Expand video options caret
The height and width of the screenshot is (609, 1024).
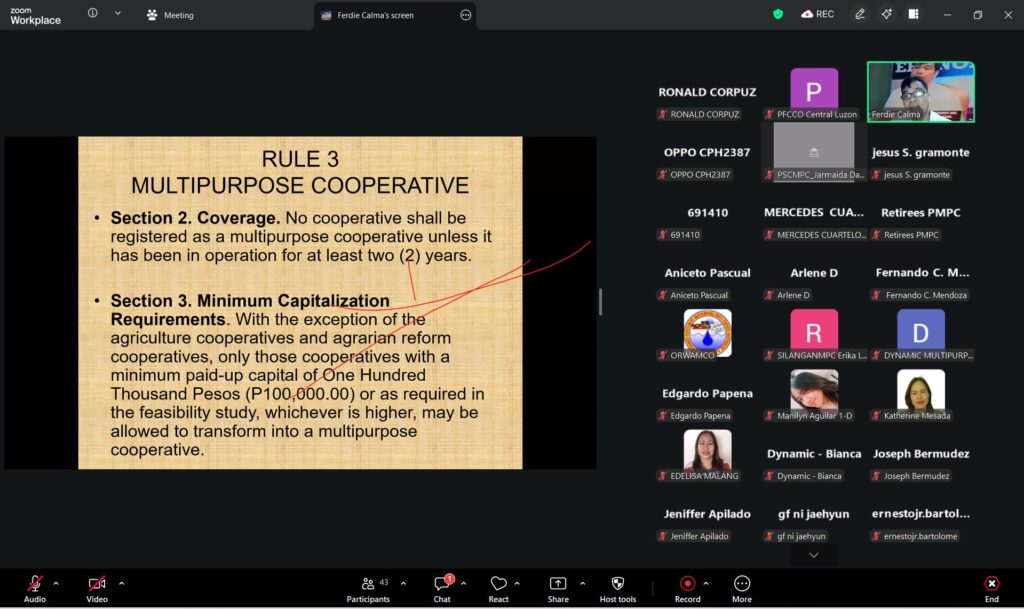pyautogui.click(x=122, y=583)
